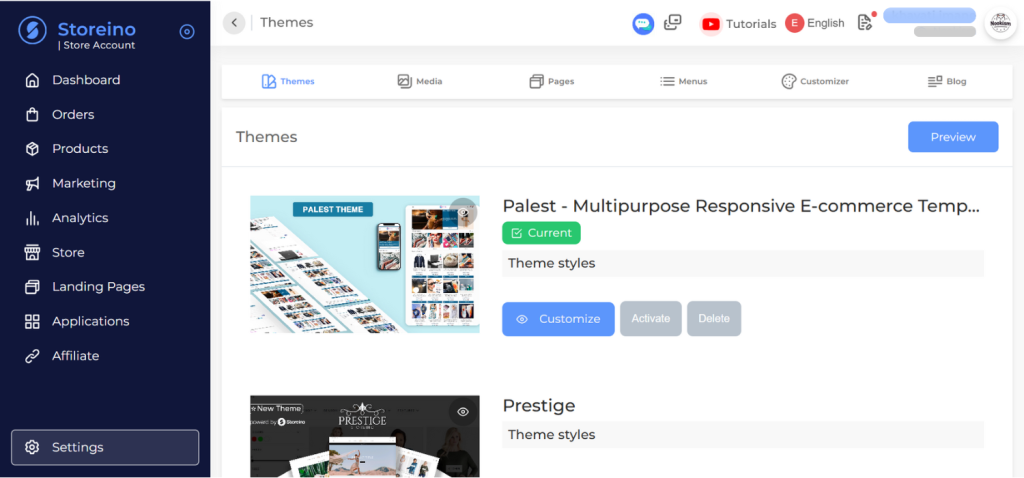Click the greyed Activate button
This screenshot has height=478, width=1024.
(x=651, y=319)
